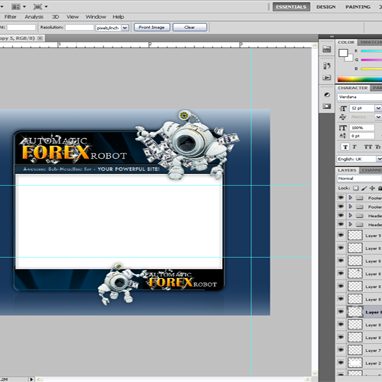Screen dimensions: 382x382
Task: Open the Mini Bridge panel icon
Action: [327, 49]
